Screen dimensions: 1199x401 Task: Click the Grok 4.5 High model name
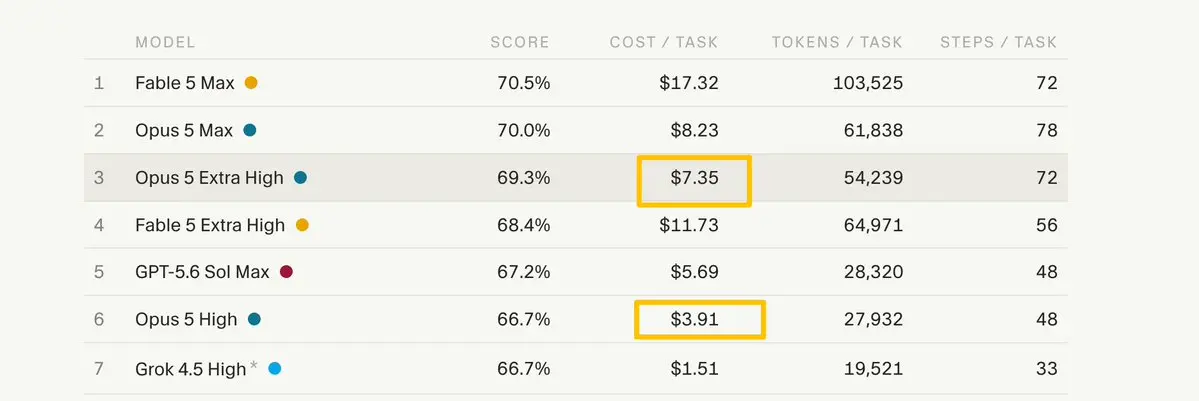point(191,369)
